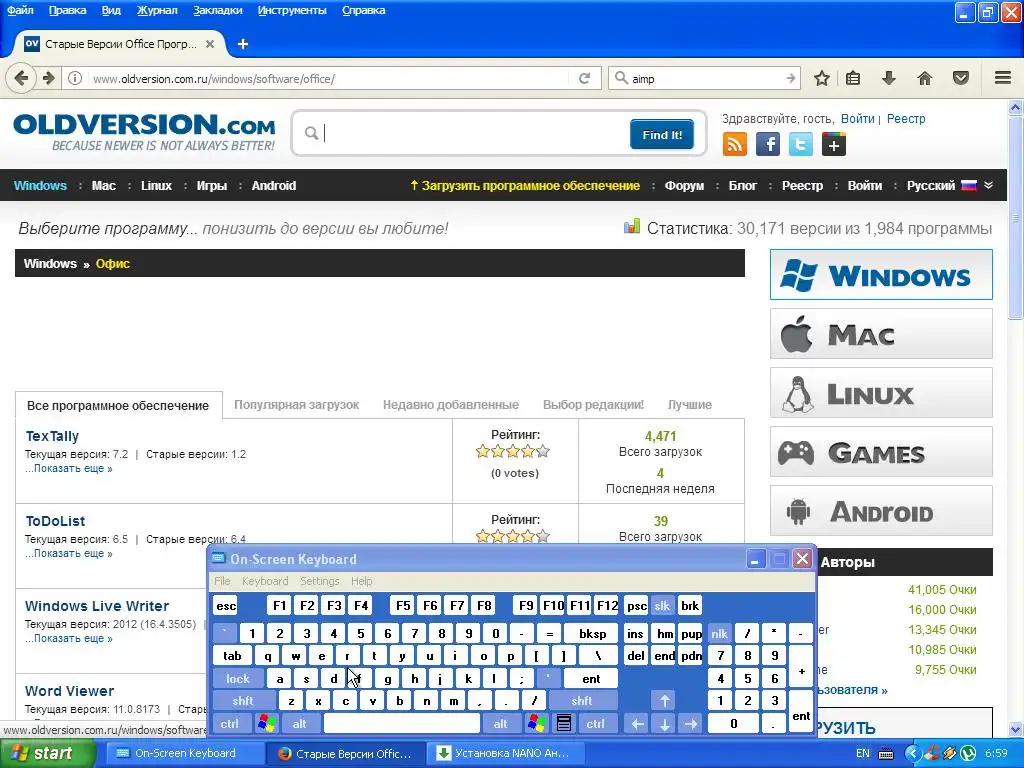Click the statistics bar chart icon
The image size is (1024, 768).
[632, 227]
